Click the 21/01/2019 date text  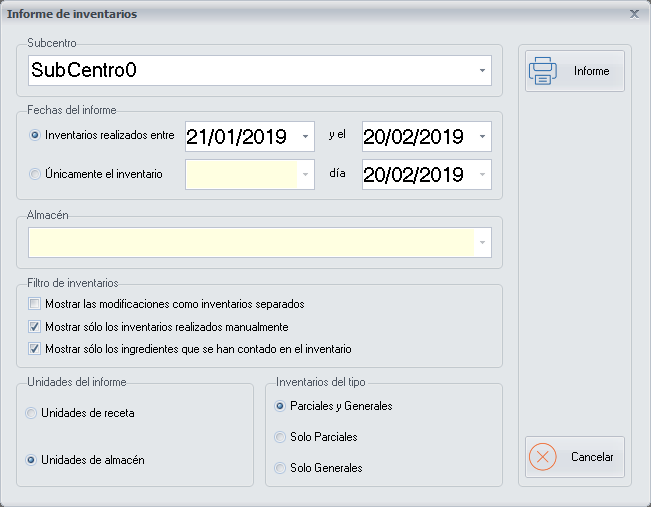pyautogui.click(x=237, y=137)
